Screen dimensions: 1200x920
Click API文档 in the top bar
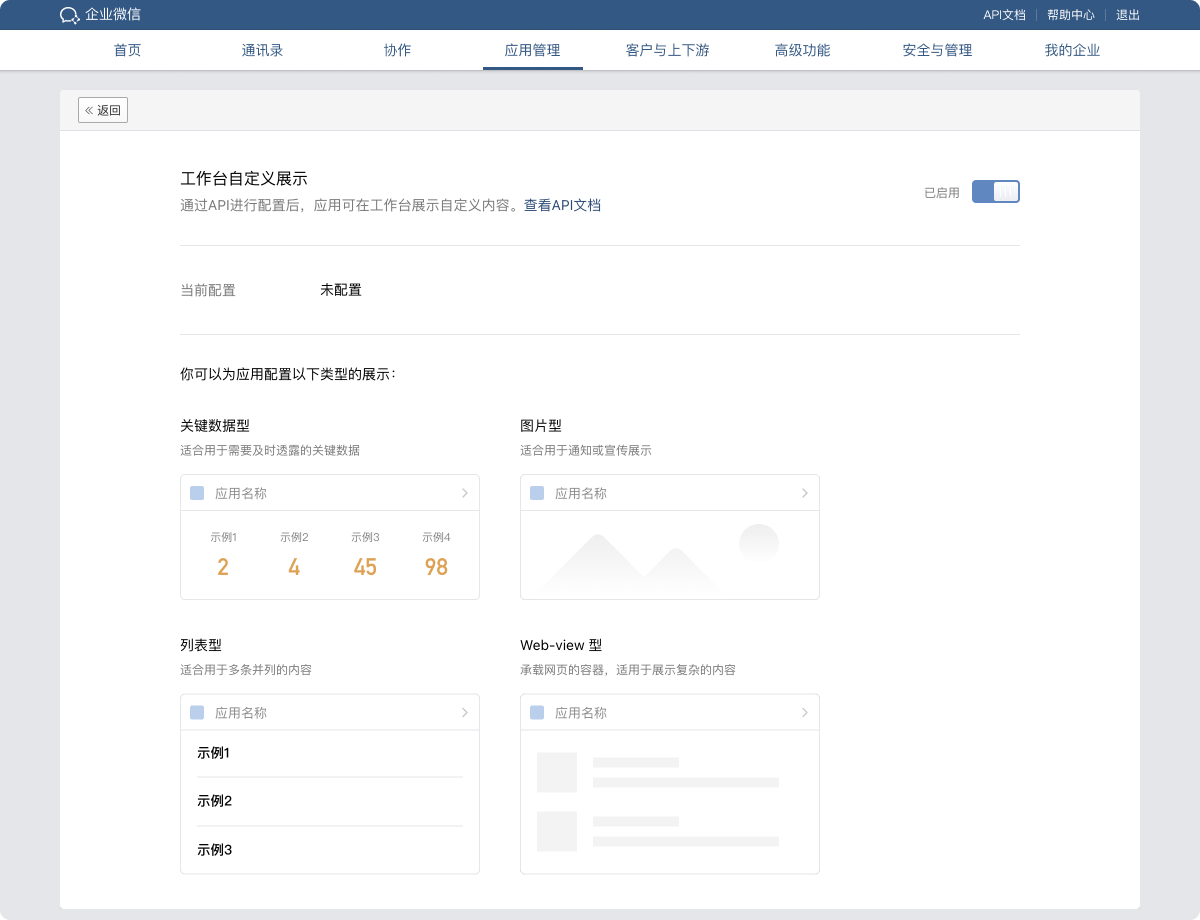click(1004, 15)
